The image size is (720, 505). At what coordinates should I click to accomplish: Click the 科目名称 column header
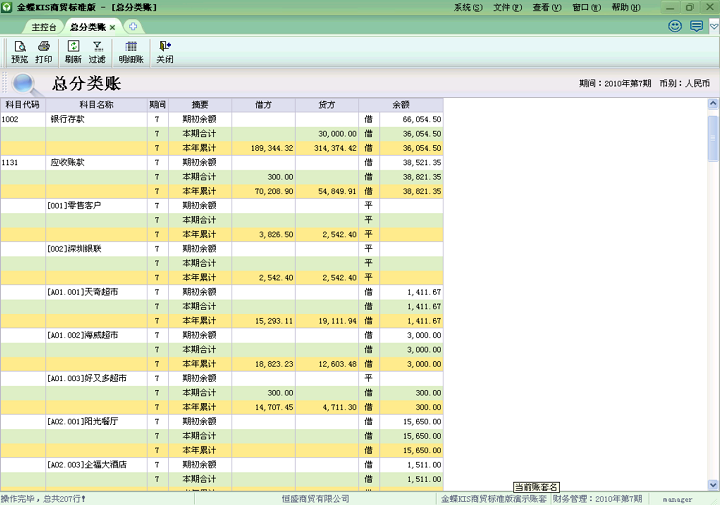point(96,104)
